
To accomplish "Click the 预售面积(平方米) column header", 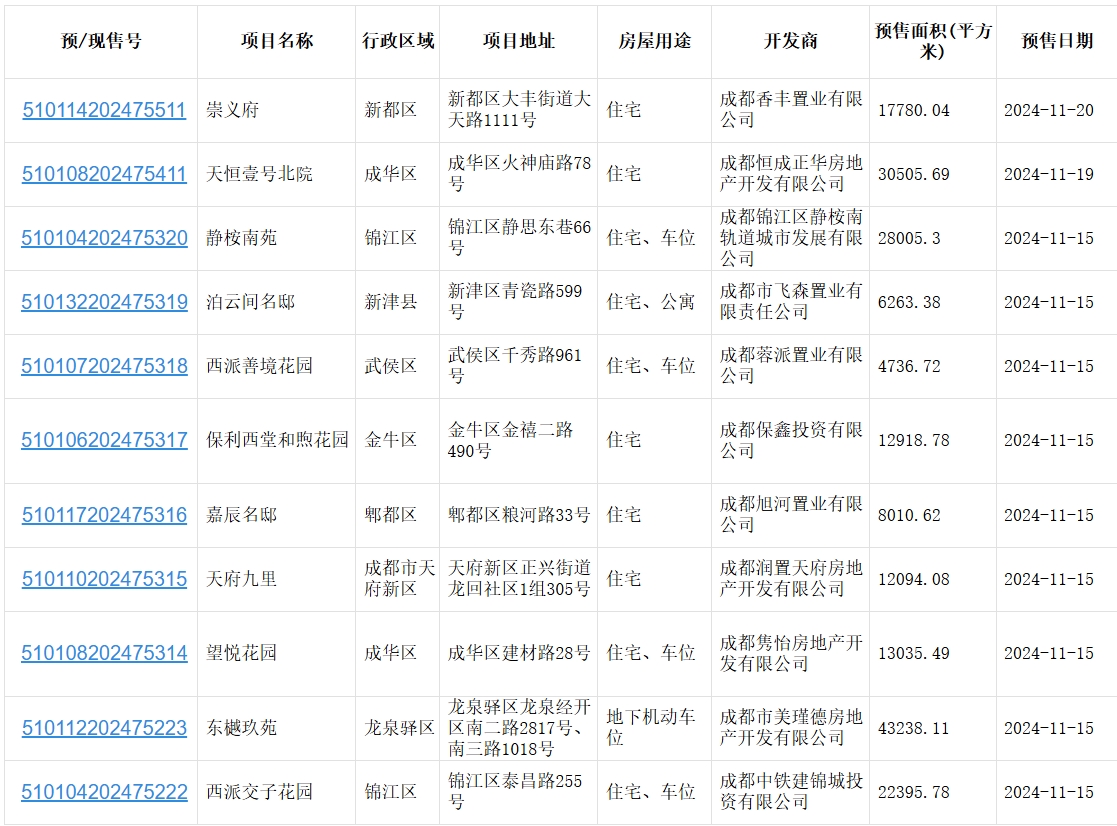I will click(x=933, y=41).
